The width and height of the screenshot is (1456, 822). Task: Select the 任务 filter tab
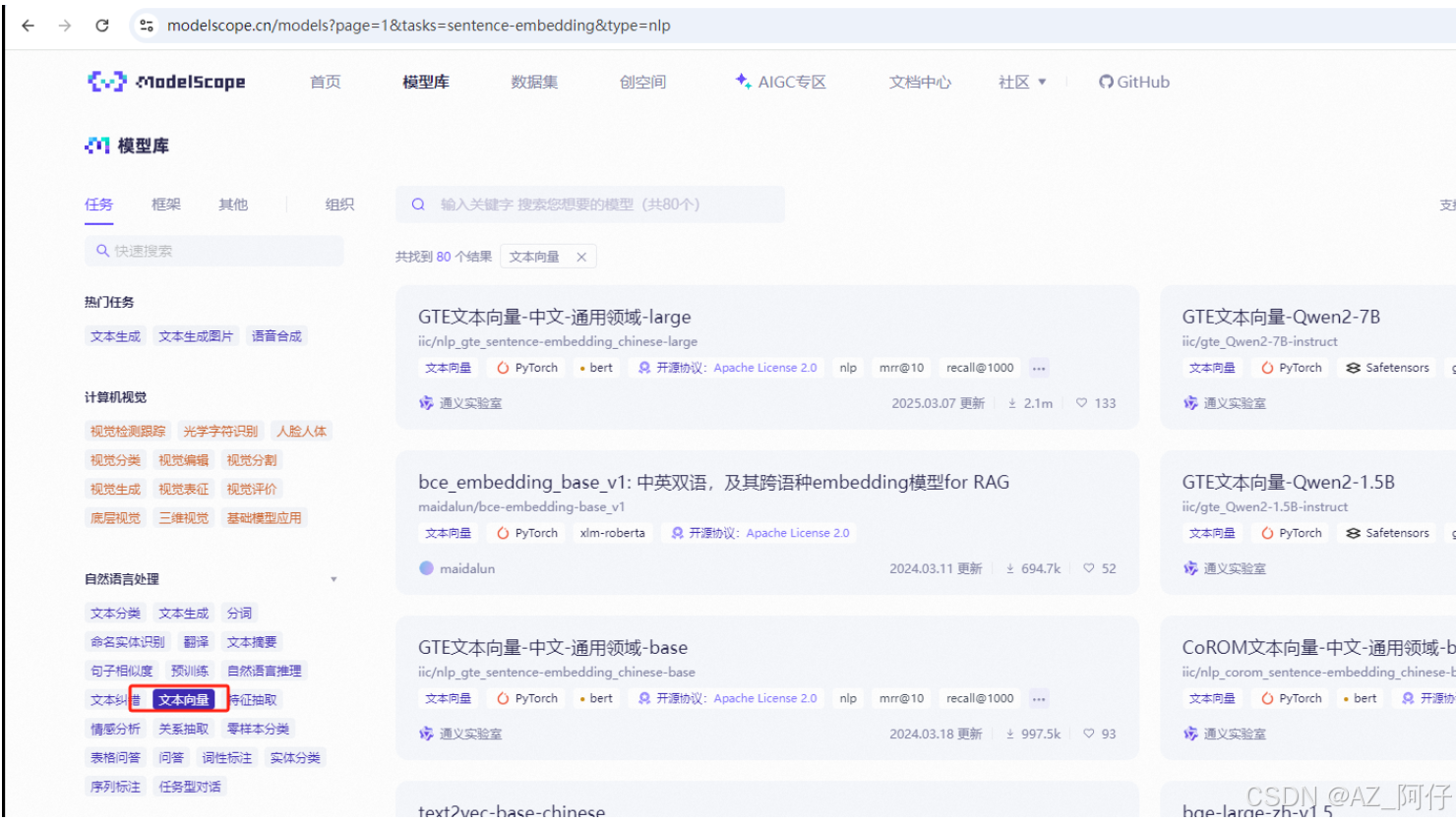98,205
